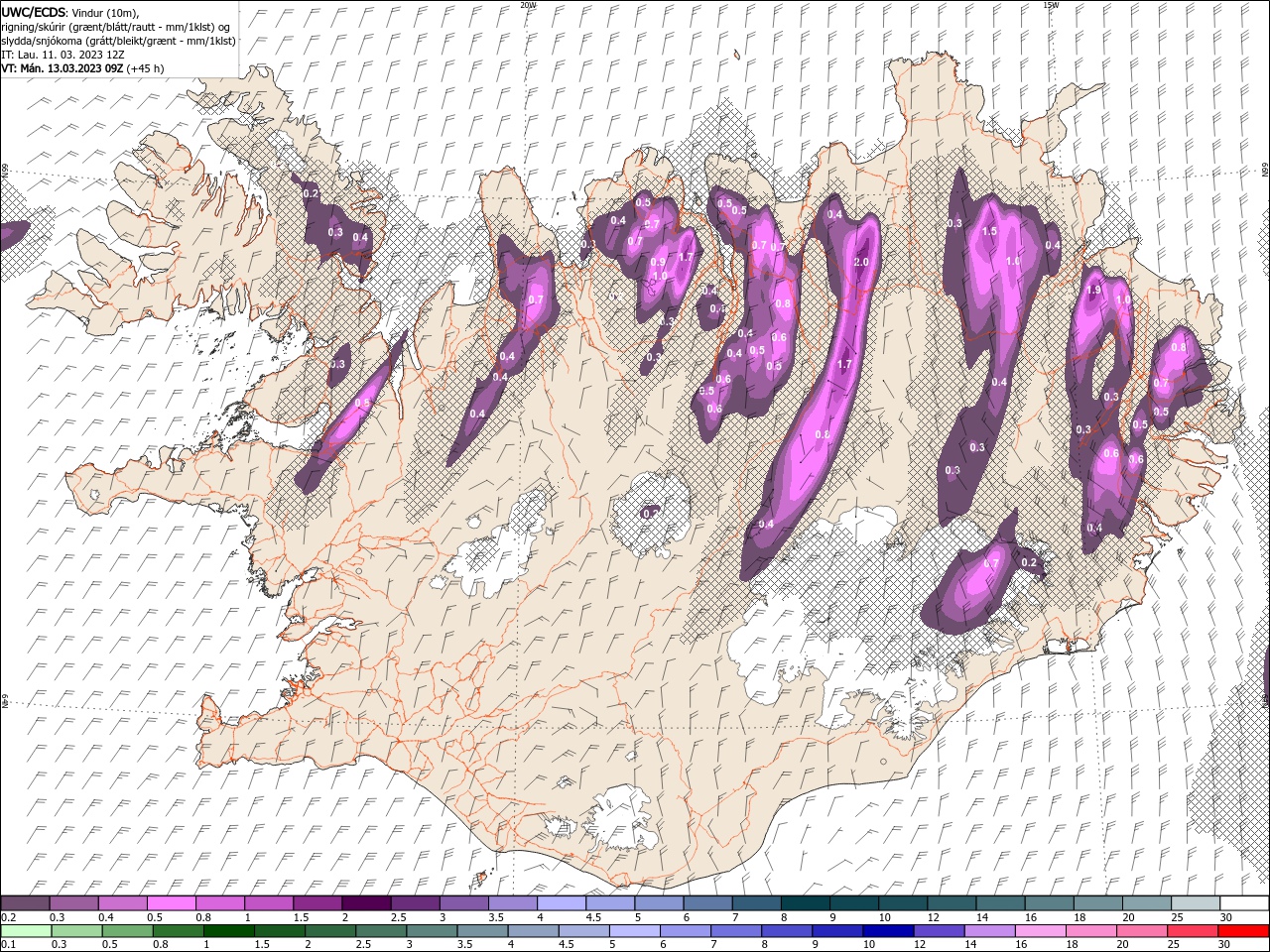Pick navy blue lower swatch starting at 10

[x=888, y=930]
